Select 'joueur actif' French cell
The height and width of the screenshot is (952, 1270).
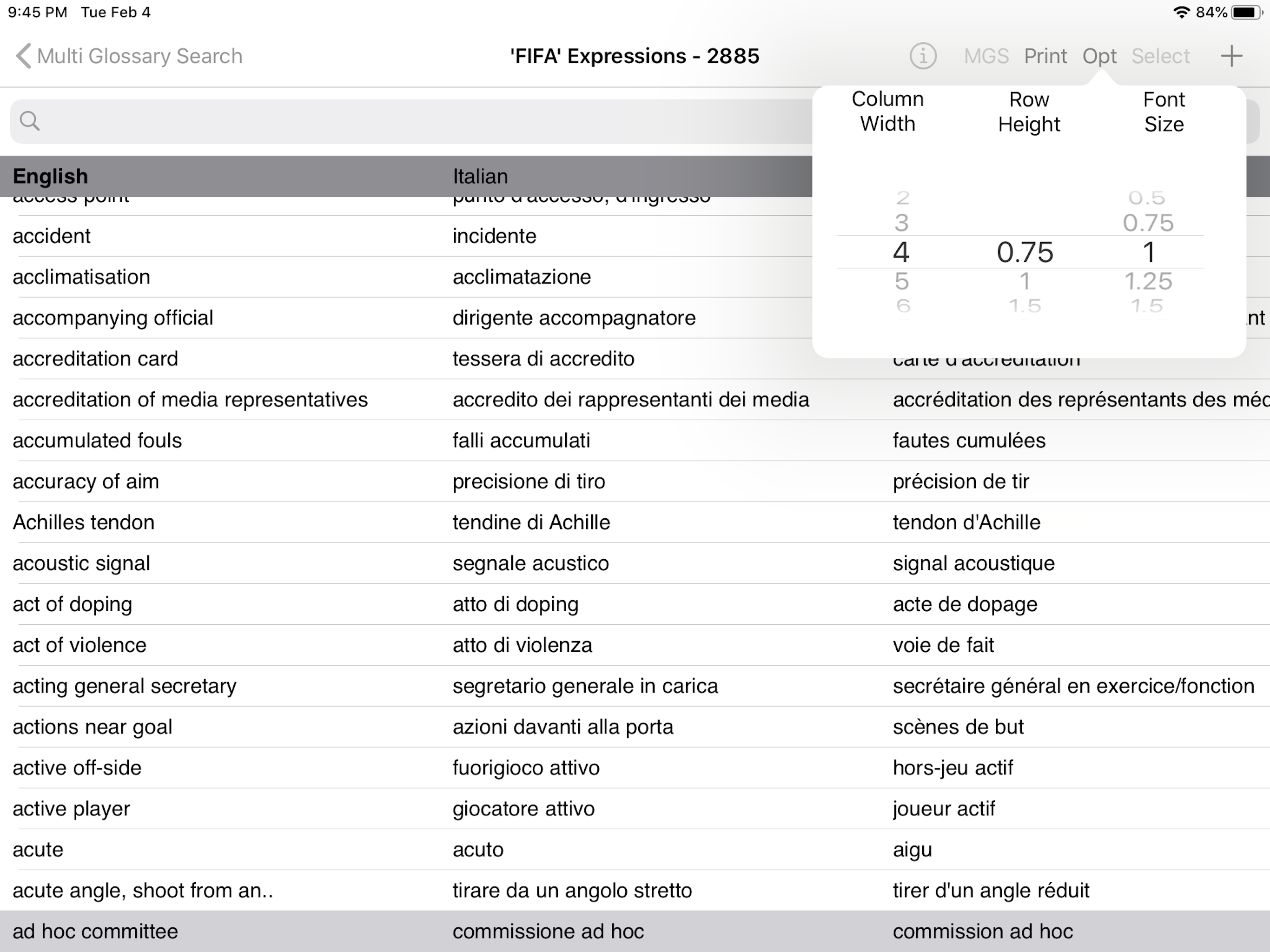click(x=944, y=808)
